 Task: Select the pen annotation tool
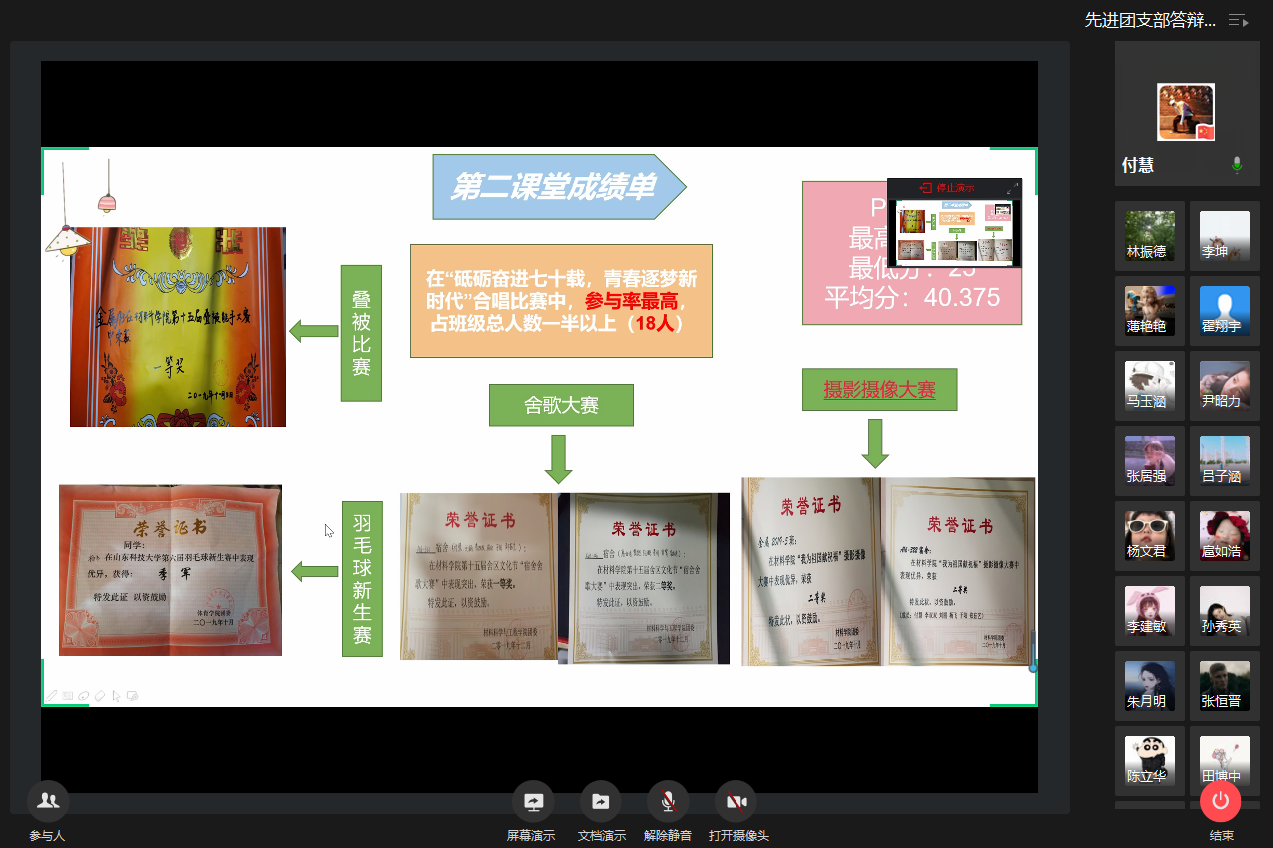[52, 695]
